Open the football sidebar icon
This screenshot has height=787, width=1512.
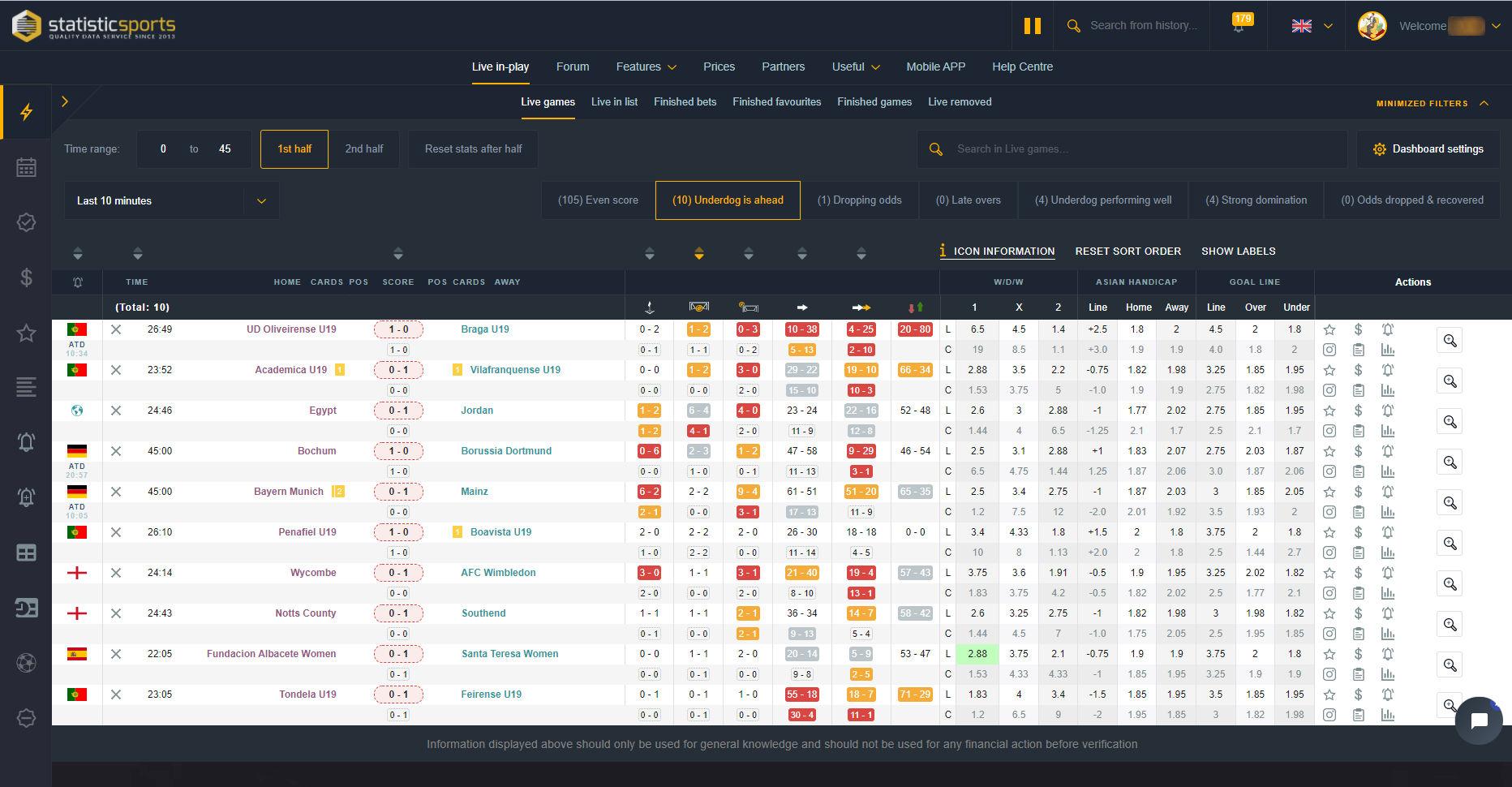(x=26, y=663)
